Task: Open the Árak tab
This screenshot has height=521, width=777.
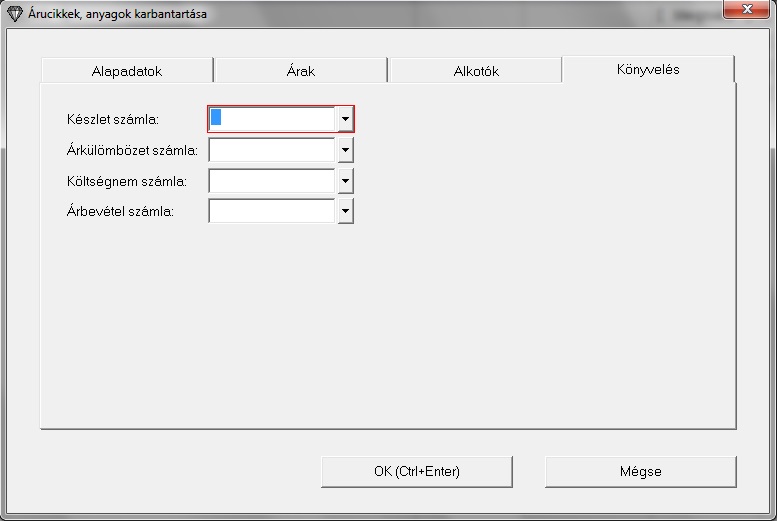Action: (x=300, y=71)
